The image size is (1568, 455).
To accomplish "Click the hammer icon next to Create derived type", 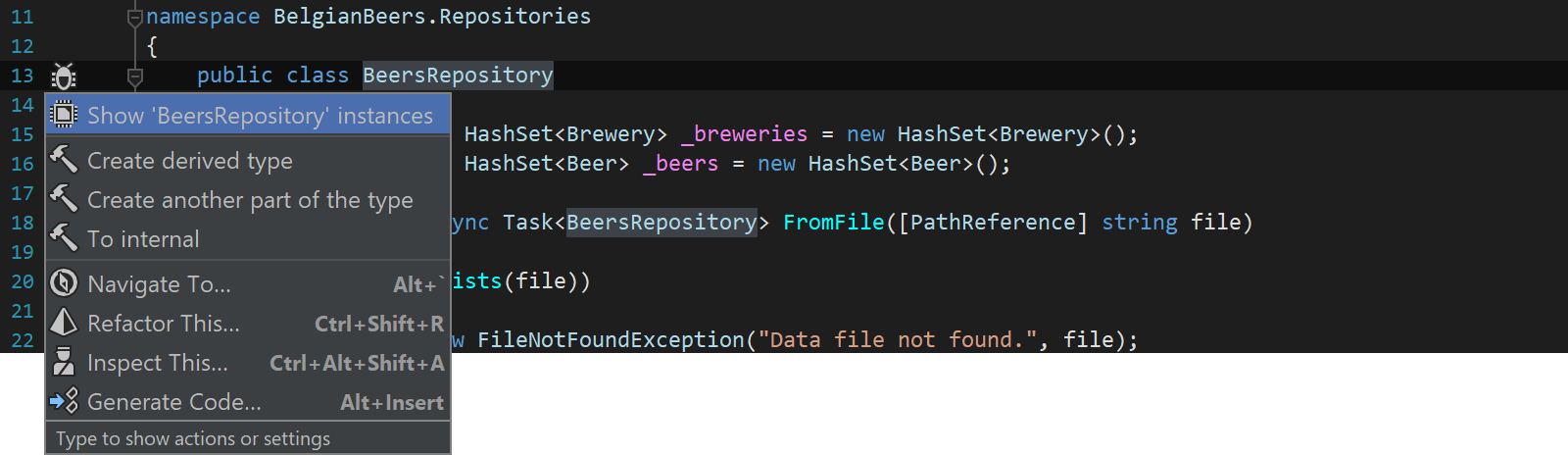I will (64, 159).
